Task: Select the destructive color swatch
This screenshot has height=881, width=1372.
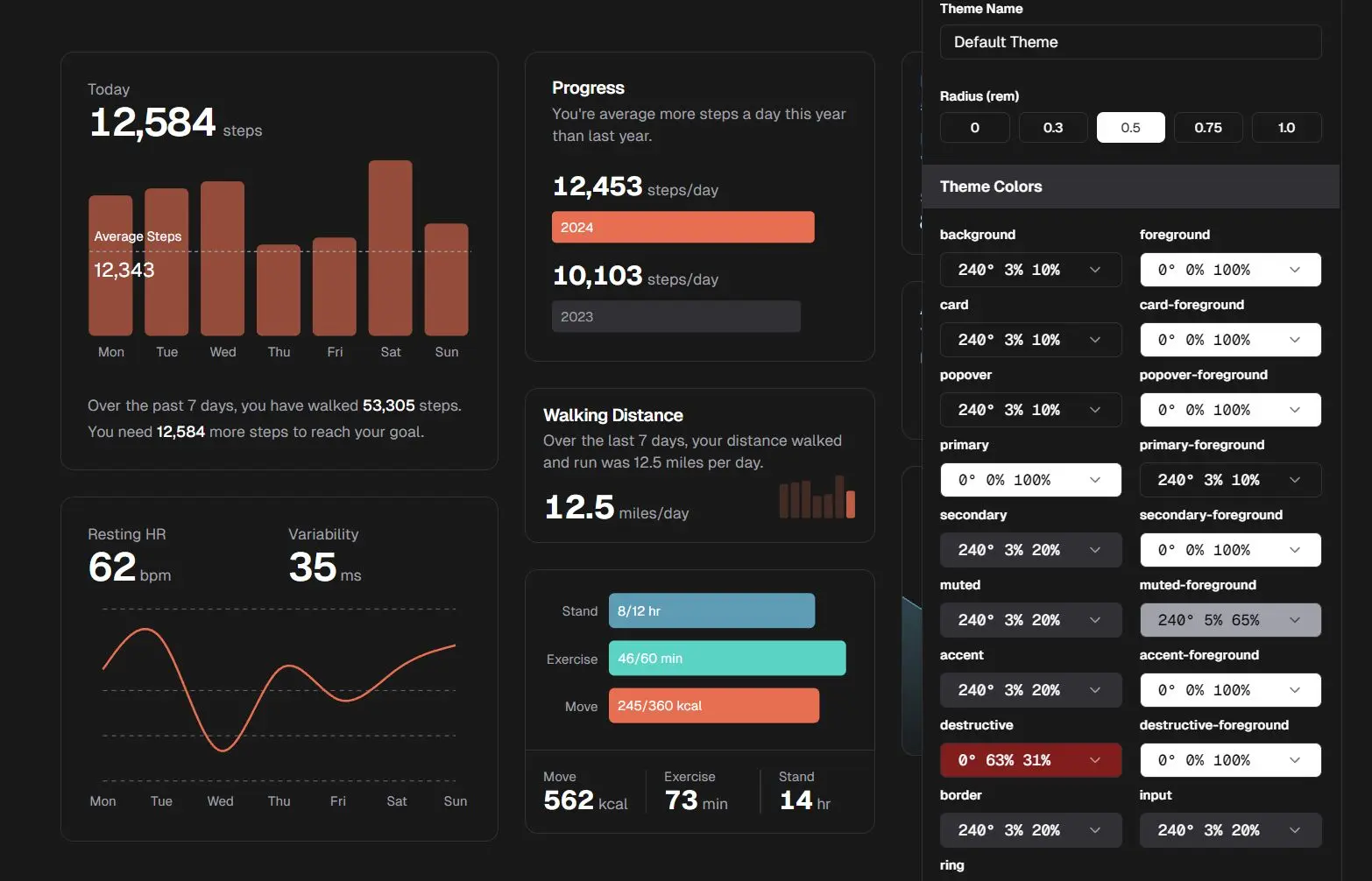Action: 1030,759
